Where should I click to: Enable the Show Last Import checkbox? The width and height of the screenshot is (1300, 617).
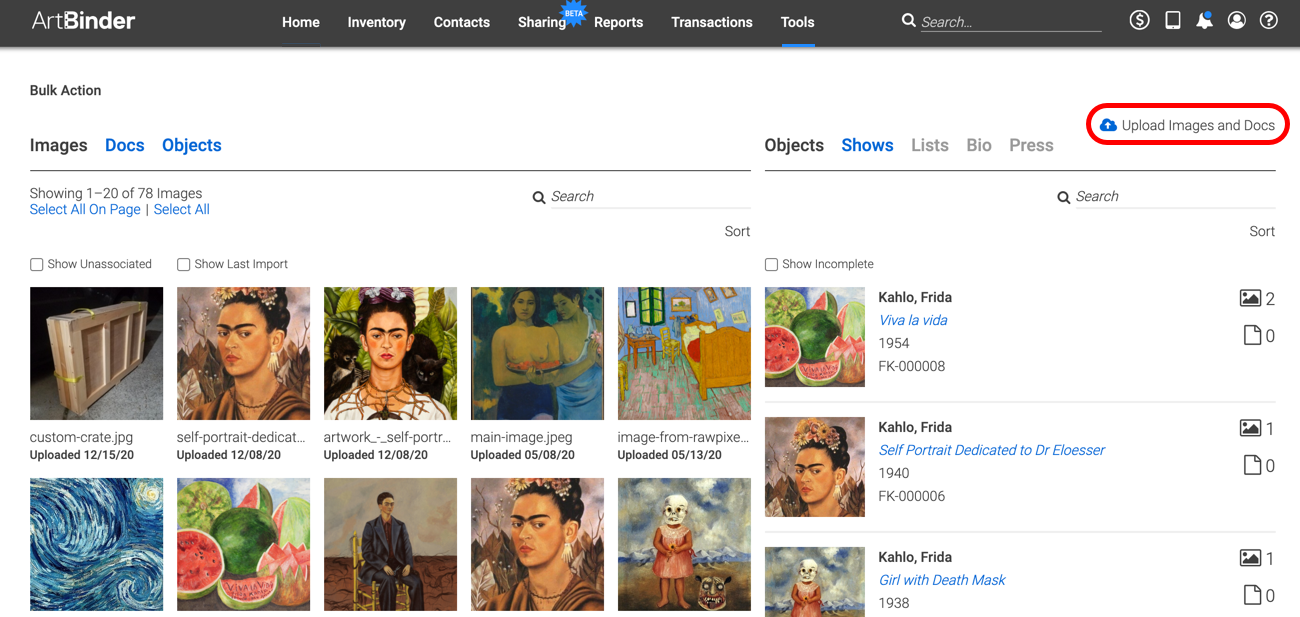(184, 265)
